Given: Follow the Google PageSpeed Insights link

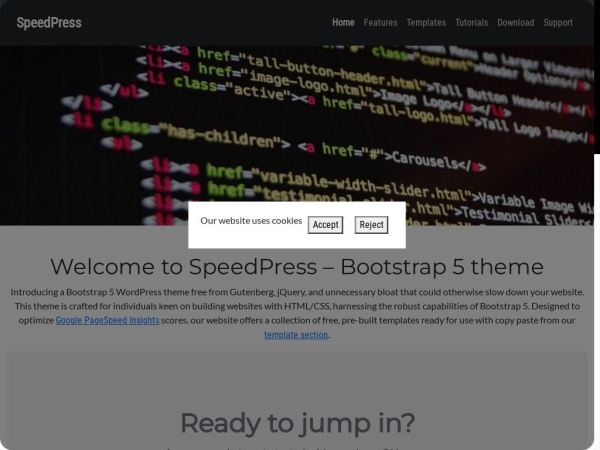Looking at the screenshot, I should pyautogui.click(x=108, y=320).
